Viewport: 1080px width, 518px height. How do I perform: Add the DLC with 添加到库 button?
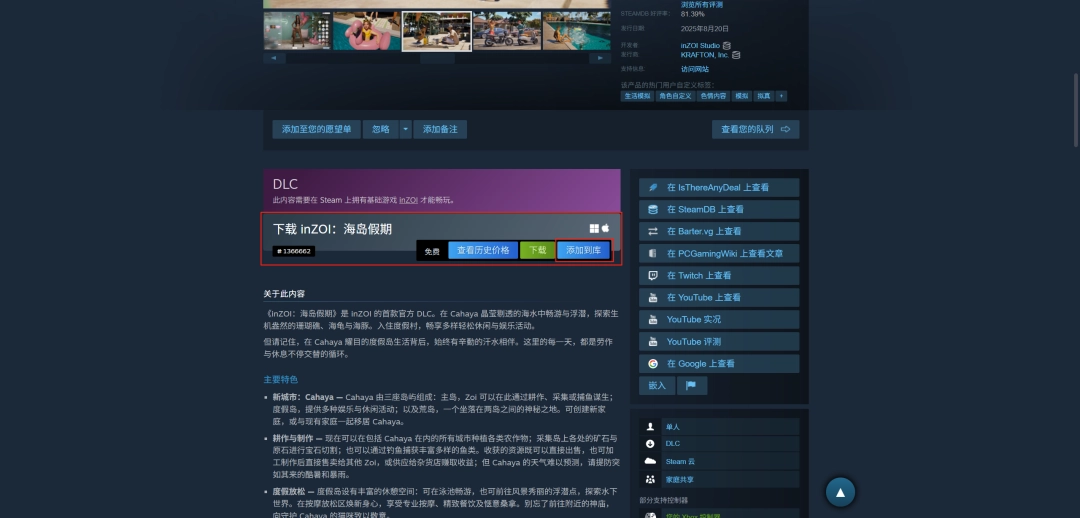(583, 250)
